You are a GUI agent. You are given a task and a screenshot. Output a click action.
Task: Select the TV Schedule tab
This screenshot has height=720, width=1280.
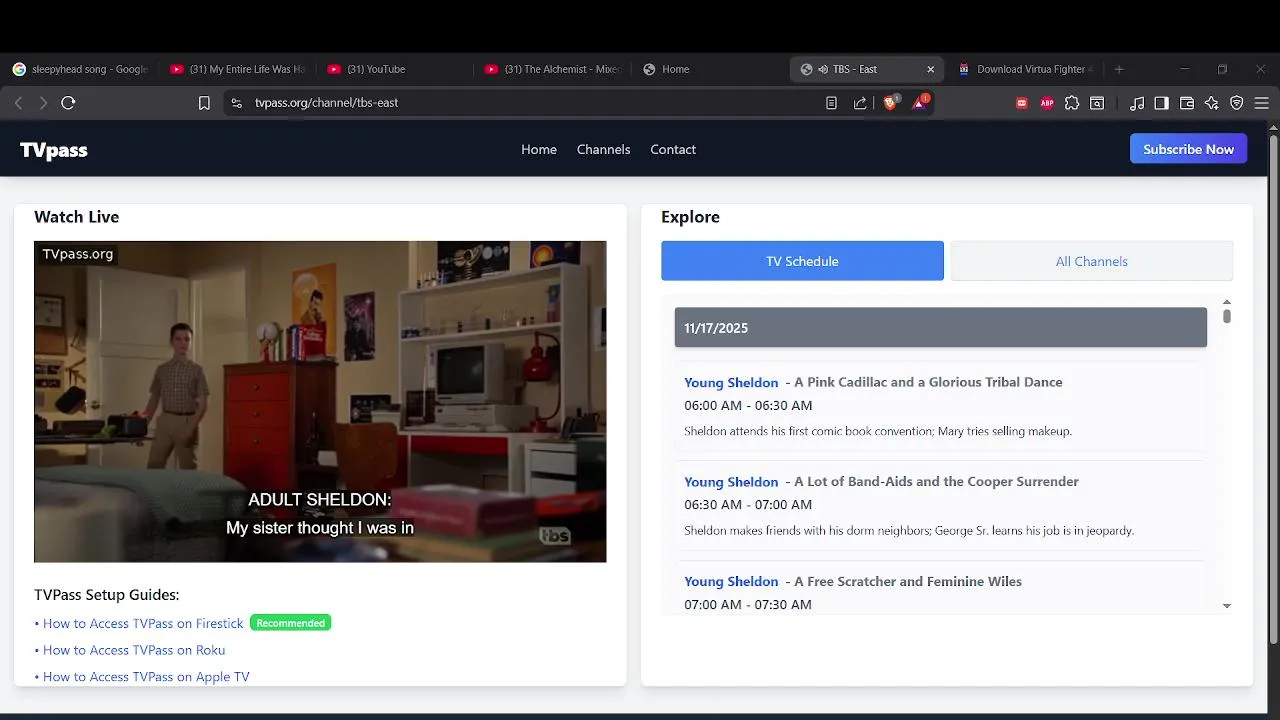pyautogui.click(x=802, y=261)
